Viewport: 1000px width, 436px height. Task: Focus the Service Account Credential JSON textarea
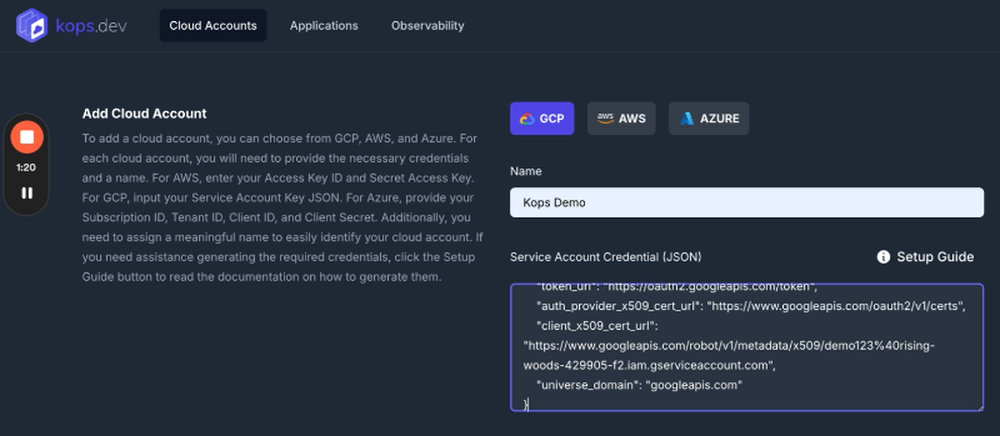(747, 347)
